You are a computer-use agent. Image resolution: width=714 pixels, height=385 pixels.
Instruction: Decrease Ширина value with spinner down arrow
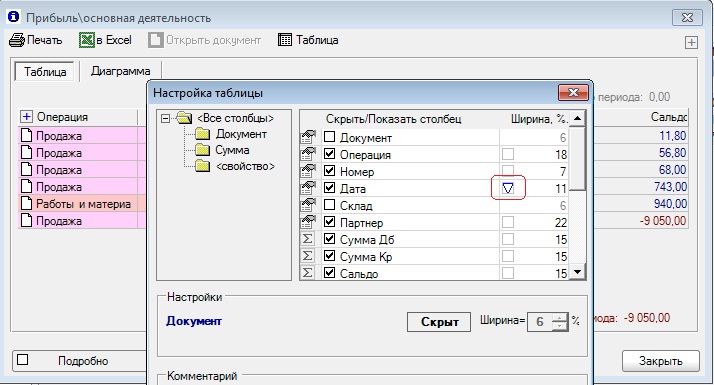click(560, 326)
